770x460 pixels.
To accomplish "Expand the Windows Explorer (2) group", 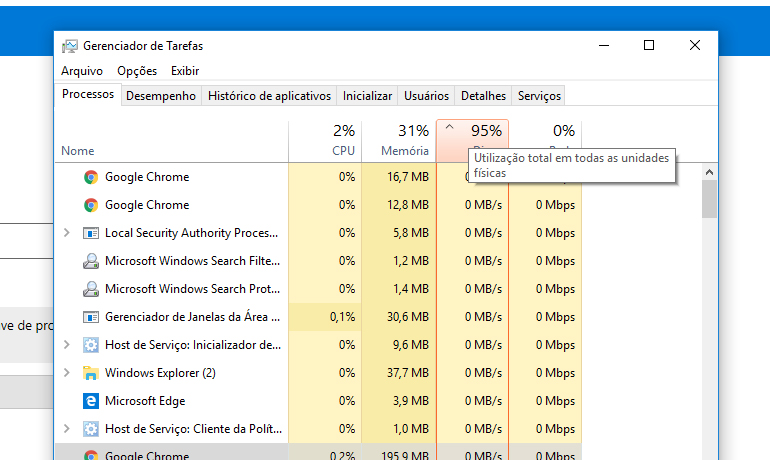I will tap(67, 373).
